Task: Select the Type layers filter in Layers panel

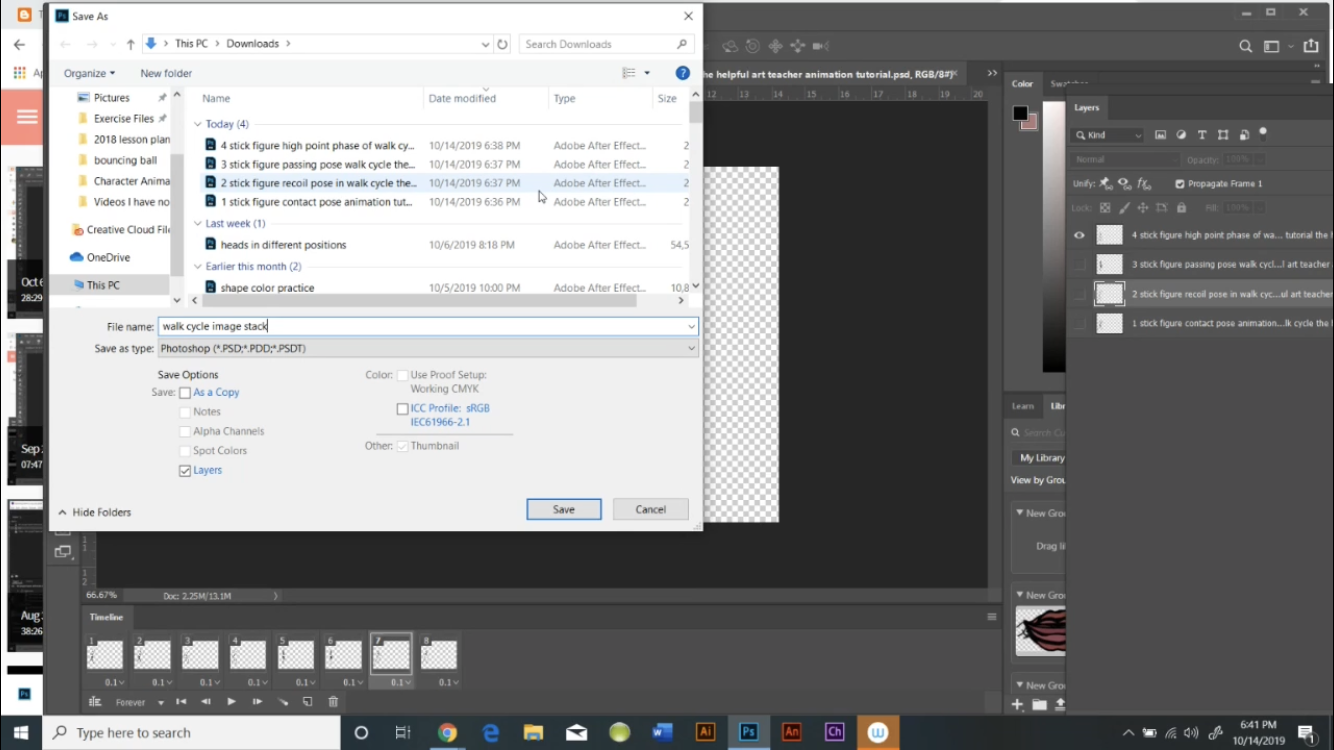Action: click(1202, 135)
